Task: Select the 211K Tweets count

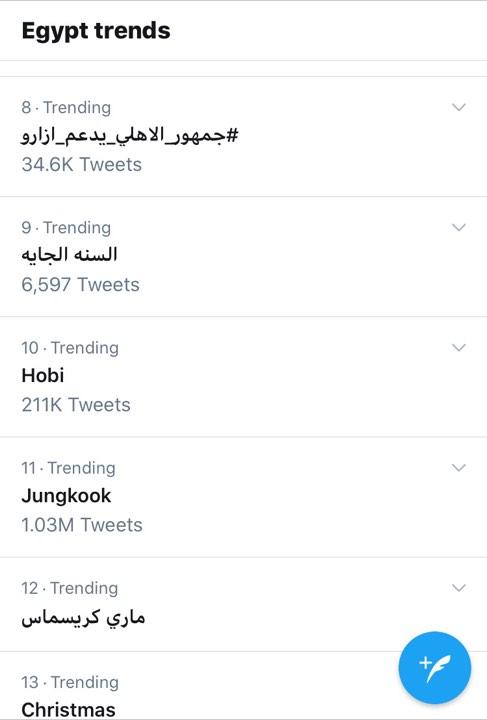Action: click(76, 405)
